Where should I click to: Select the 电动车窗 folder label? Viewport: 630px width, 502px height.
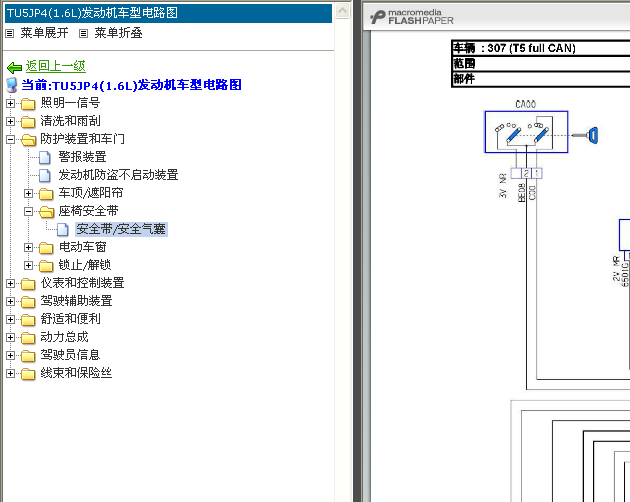coord(82,247)
